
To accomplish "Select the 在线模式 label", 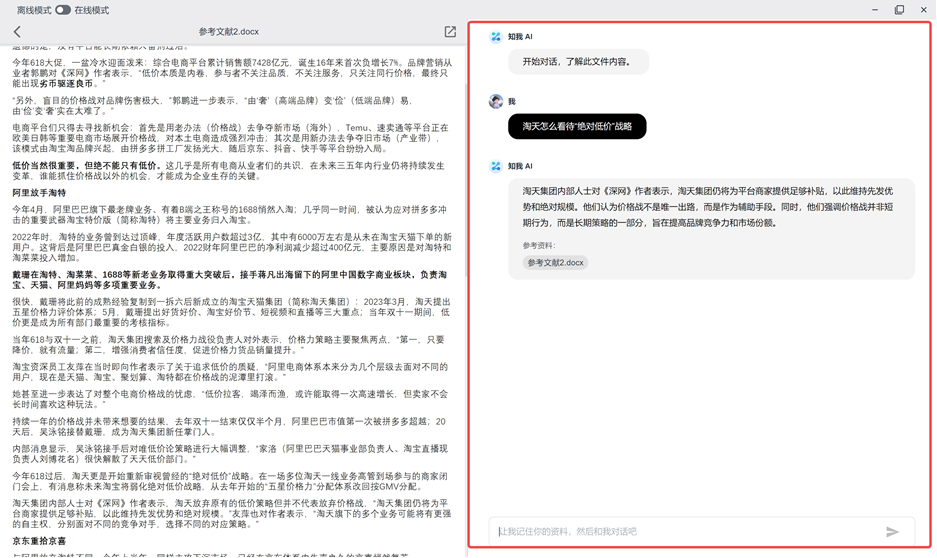I will (x=92, y=10).
